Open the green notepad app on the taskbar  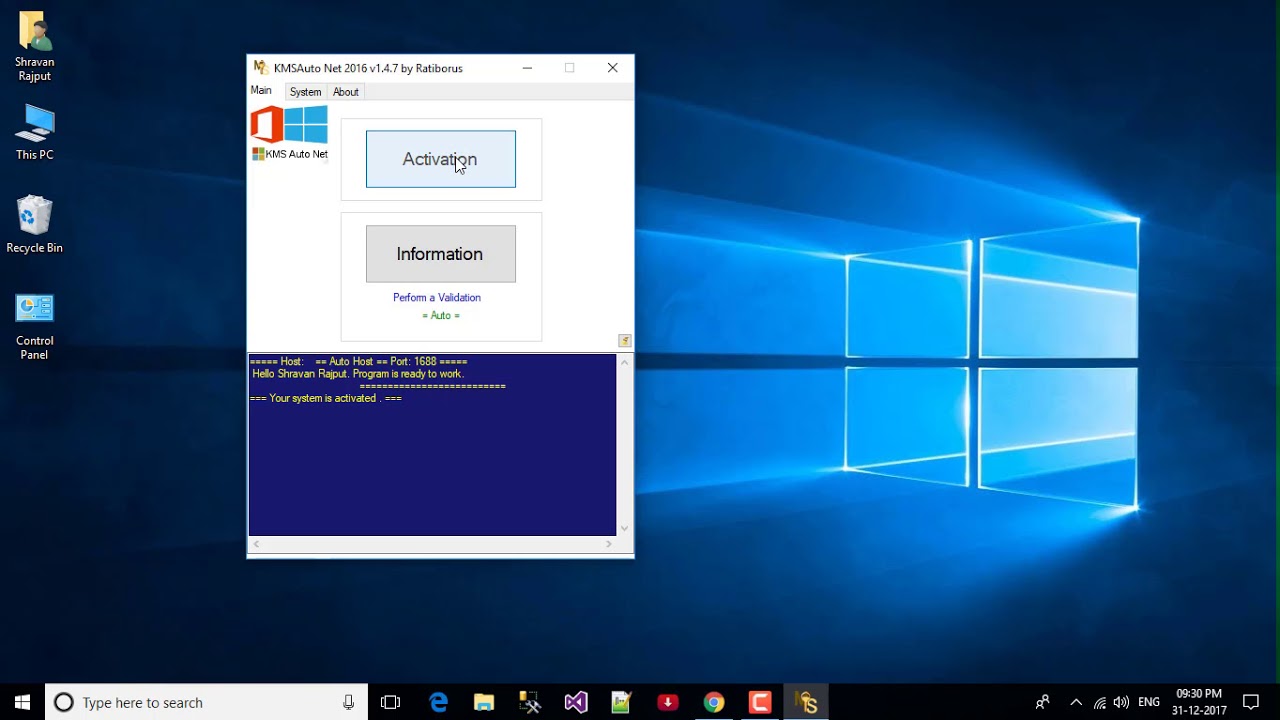[622, 702]
